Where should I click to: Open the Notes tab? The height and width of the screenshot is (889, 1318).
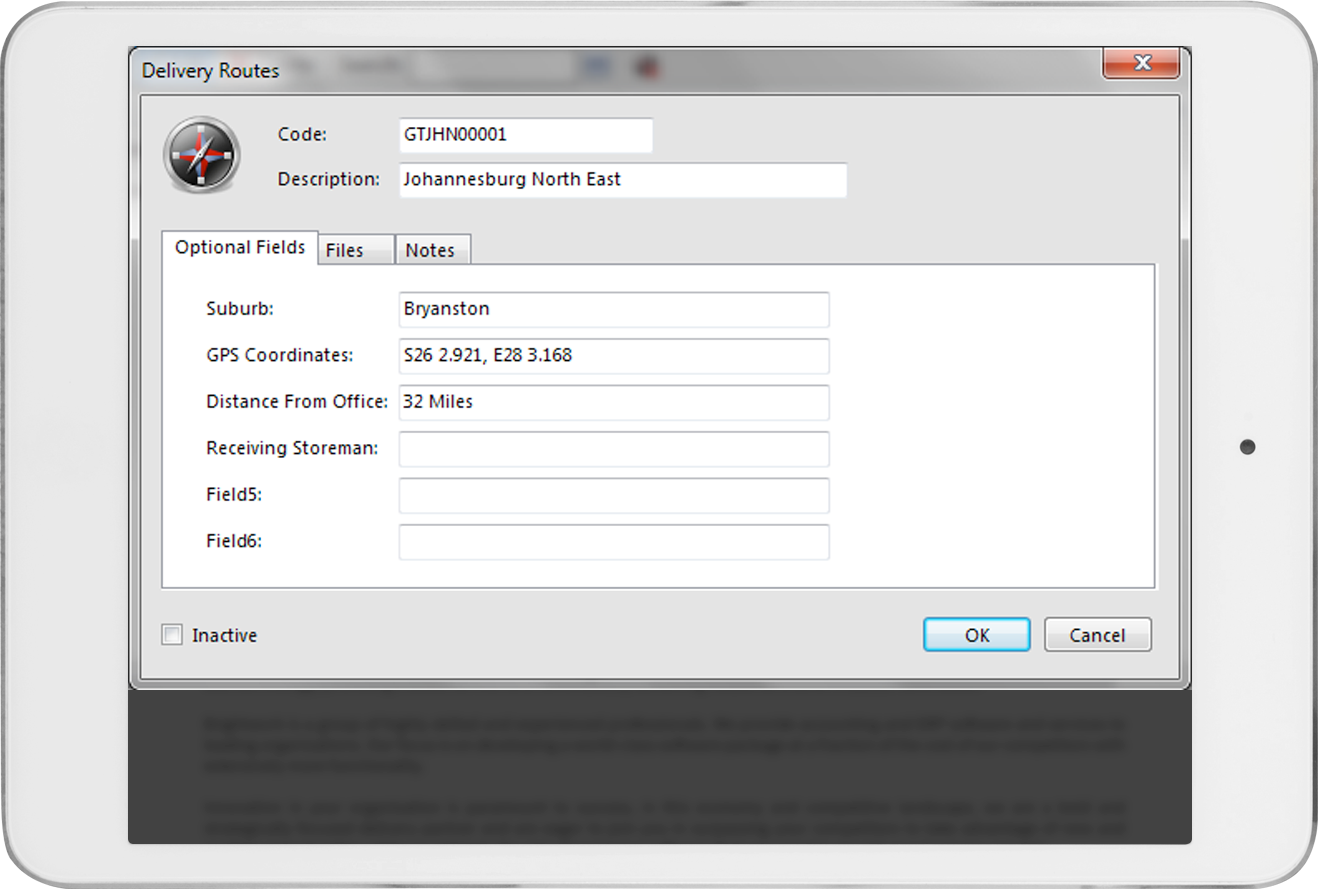[431, 250]
